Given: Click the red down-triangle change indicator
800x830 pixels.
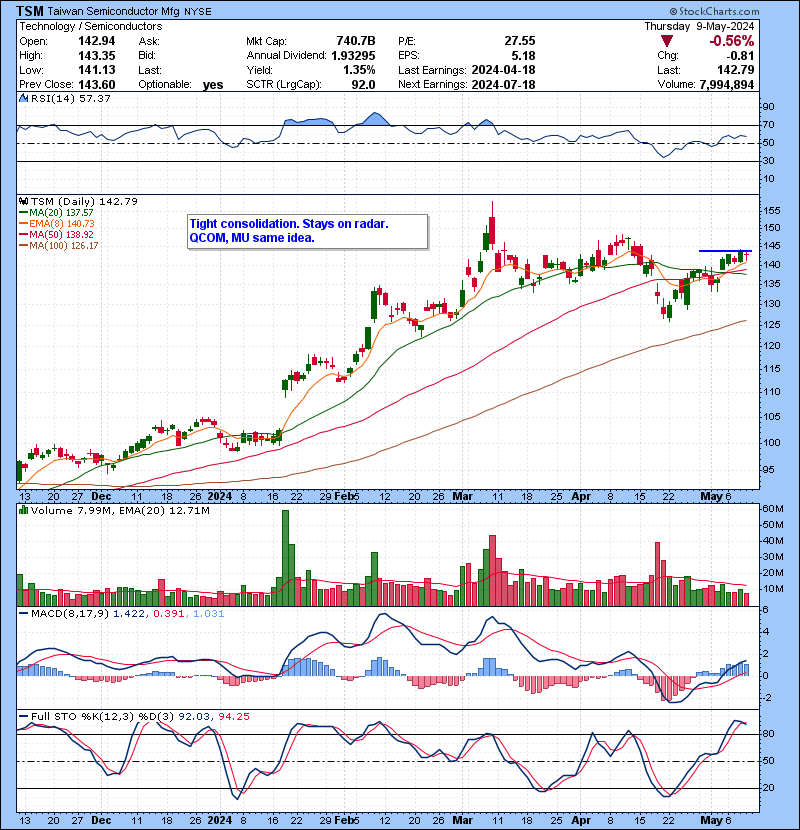Looking at the screenshot, I should 667,41.
